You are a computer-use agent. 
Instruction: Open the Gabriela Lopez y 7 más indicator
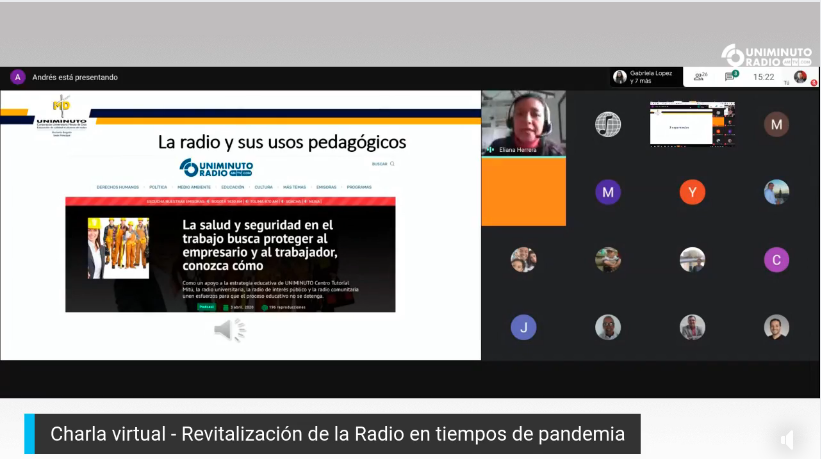click(644, 77)
